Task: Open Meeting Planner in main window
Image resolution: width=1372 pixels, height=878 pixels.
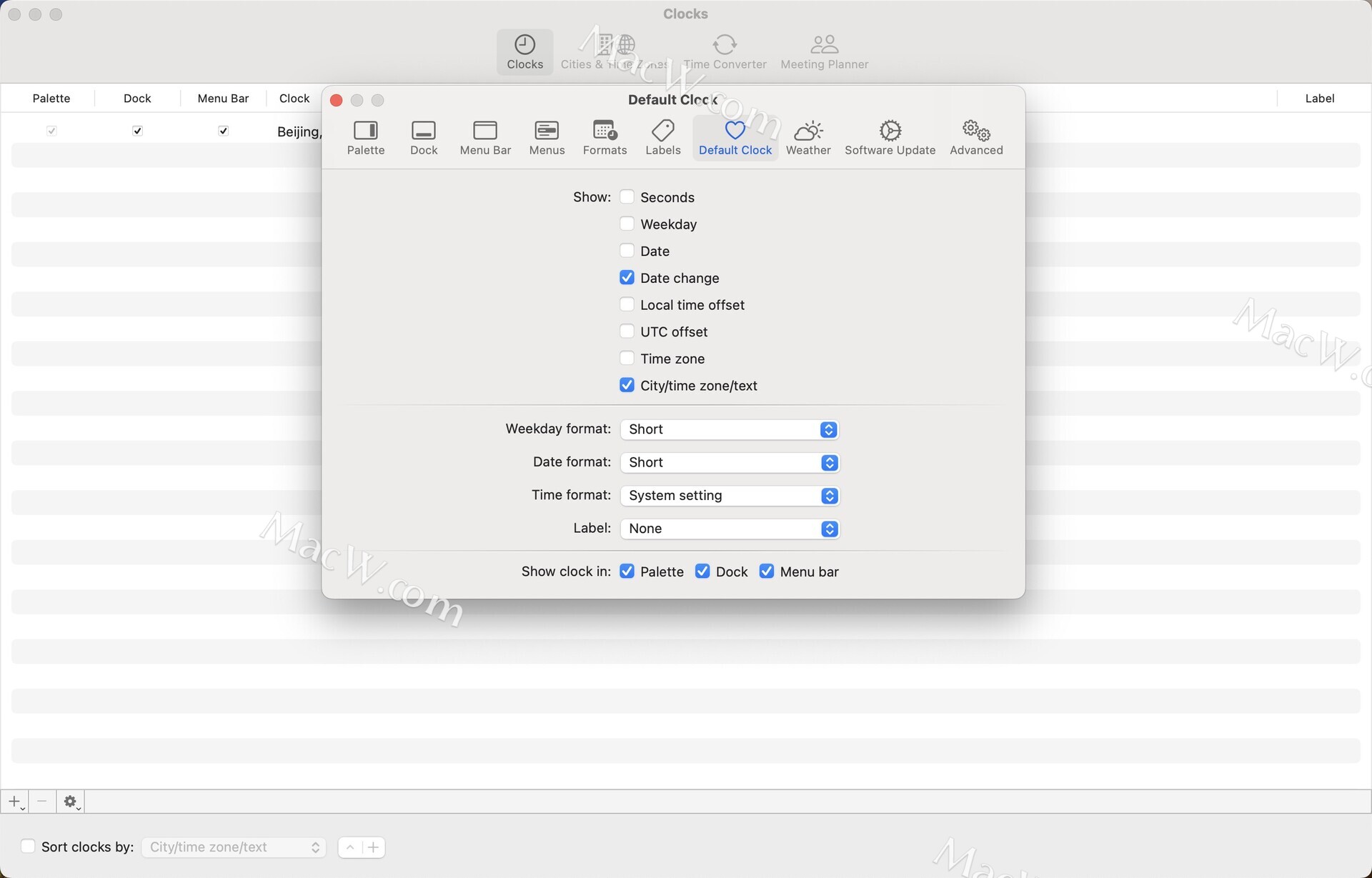Action: [x=824, y=52]
